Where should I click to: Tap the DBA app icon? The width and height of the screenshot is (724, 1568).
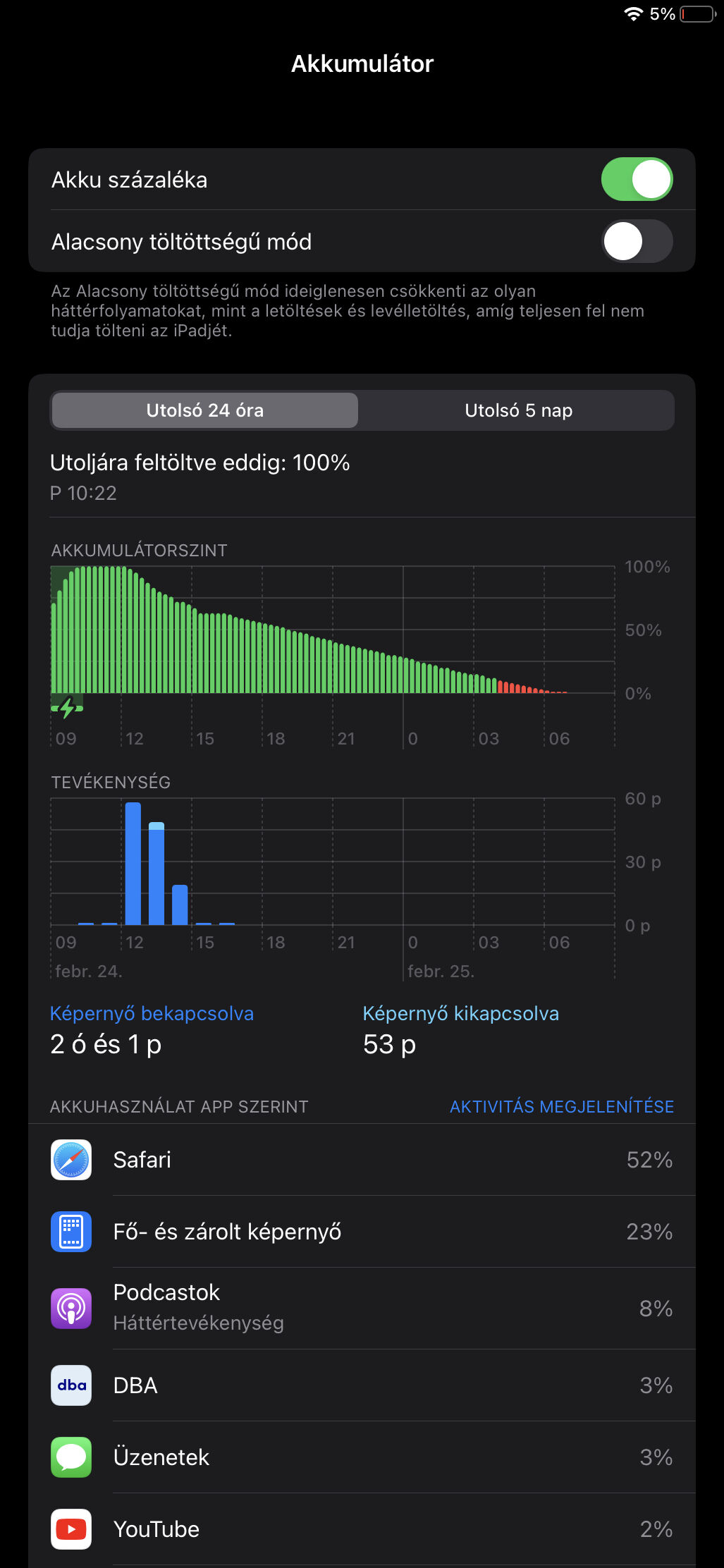pyautogui.click(x=71, y=1385)
